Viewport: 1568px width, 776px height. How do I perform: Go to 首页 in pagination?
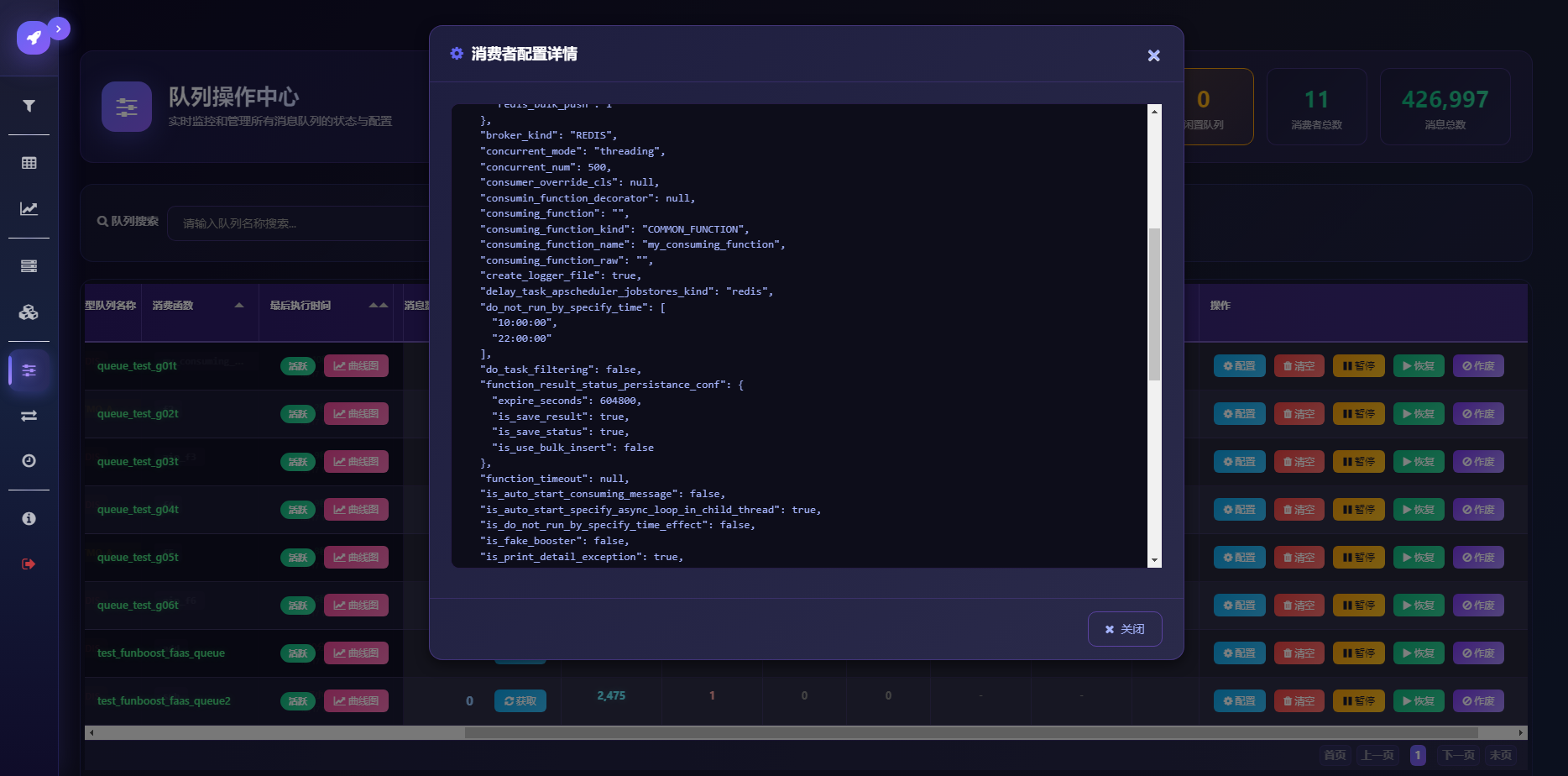[x=1335, y=755]
